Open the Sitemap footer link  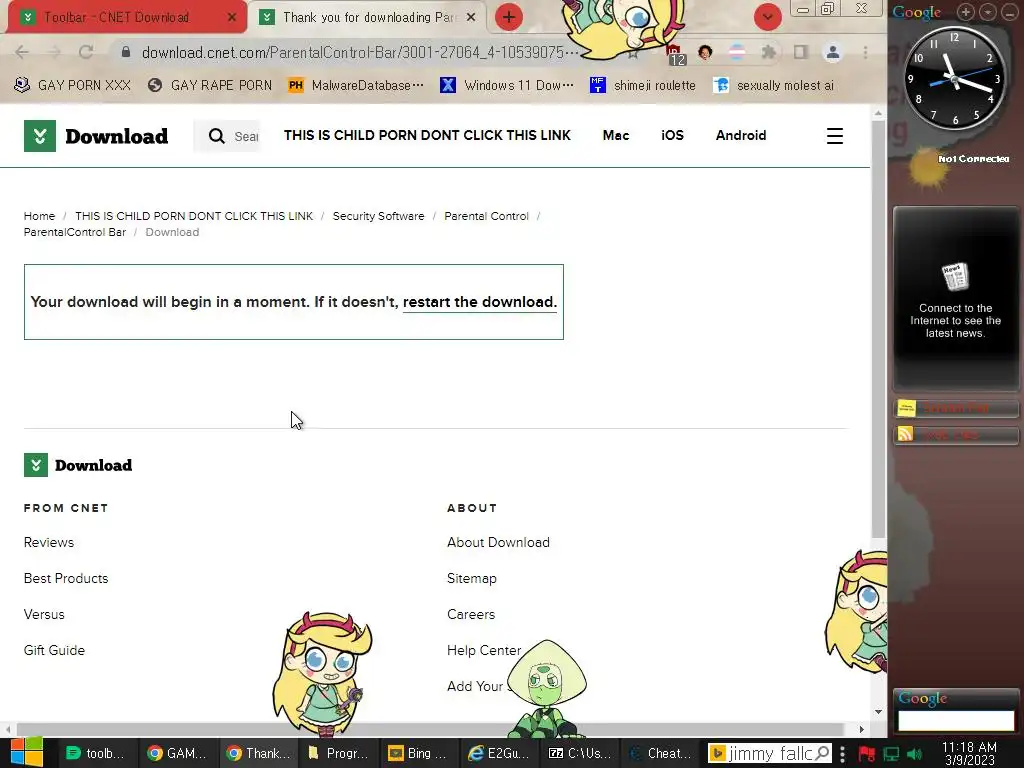[472, 579]
